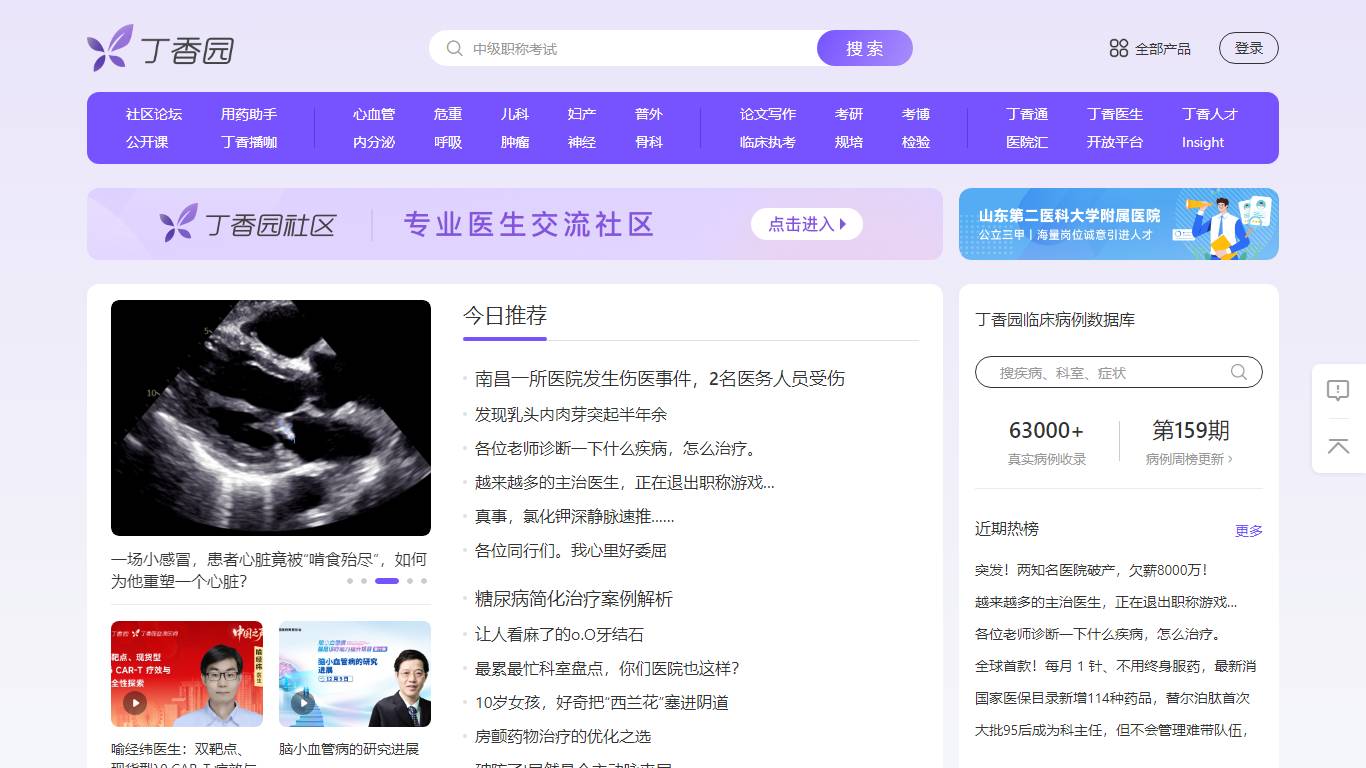Open 全部产品 via the grid icon

coord(1118,47)
